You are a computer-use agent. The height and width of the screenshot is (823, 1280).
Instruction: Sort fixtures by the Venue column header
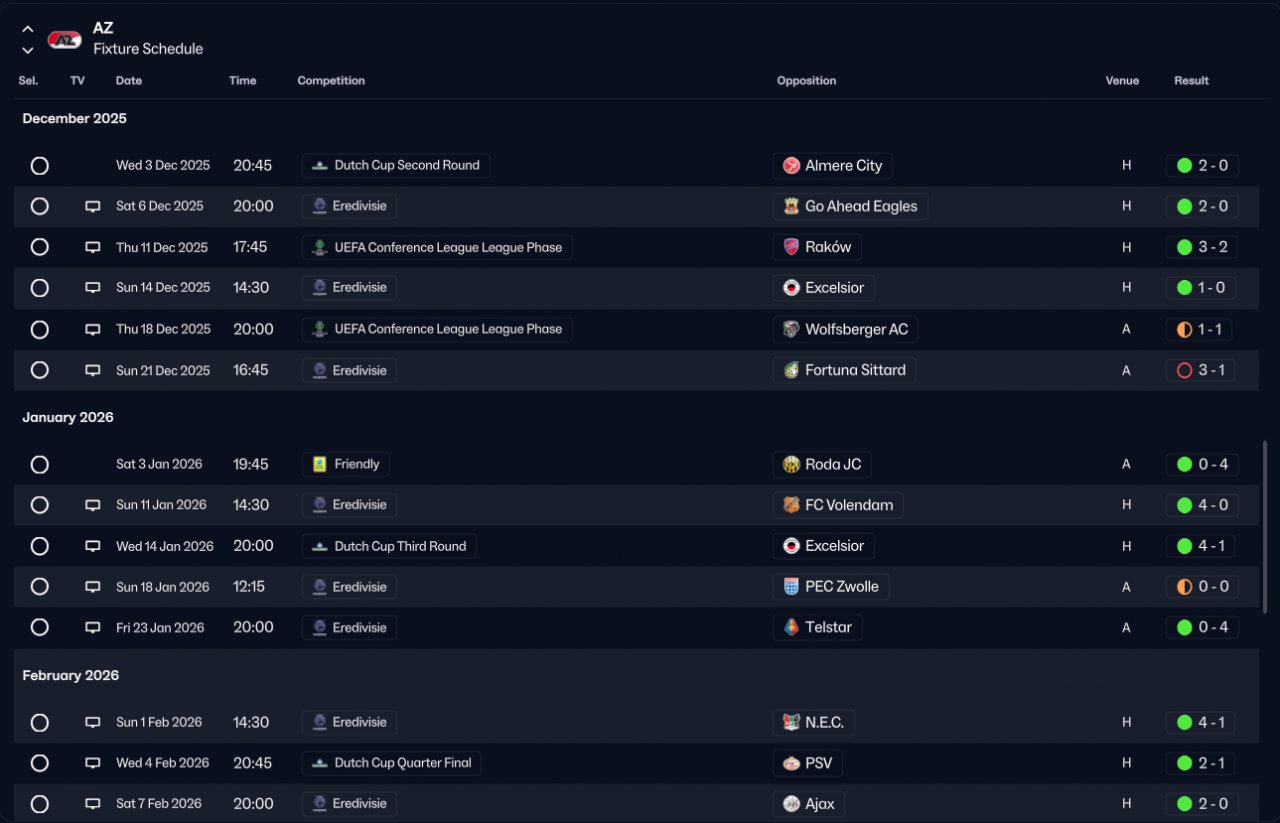click(x=1122, y=81)
